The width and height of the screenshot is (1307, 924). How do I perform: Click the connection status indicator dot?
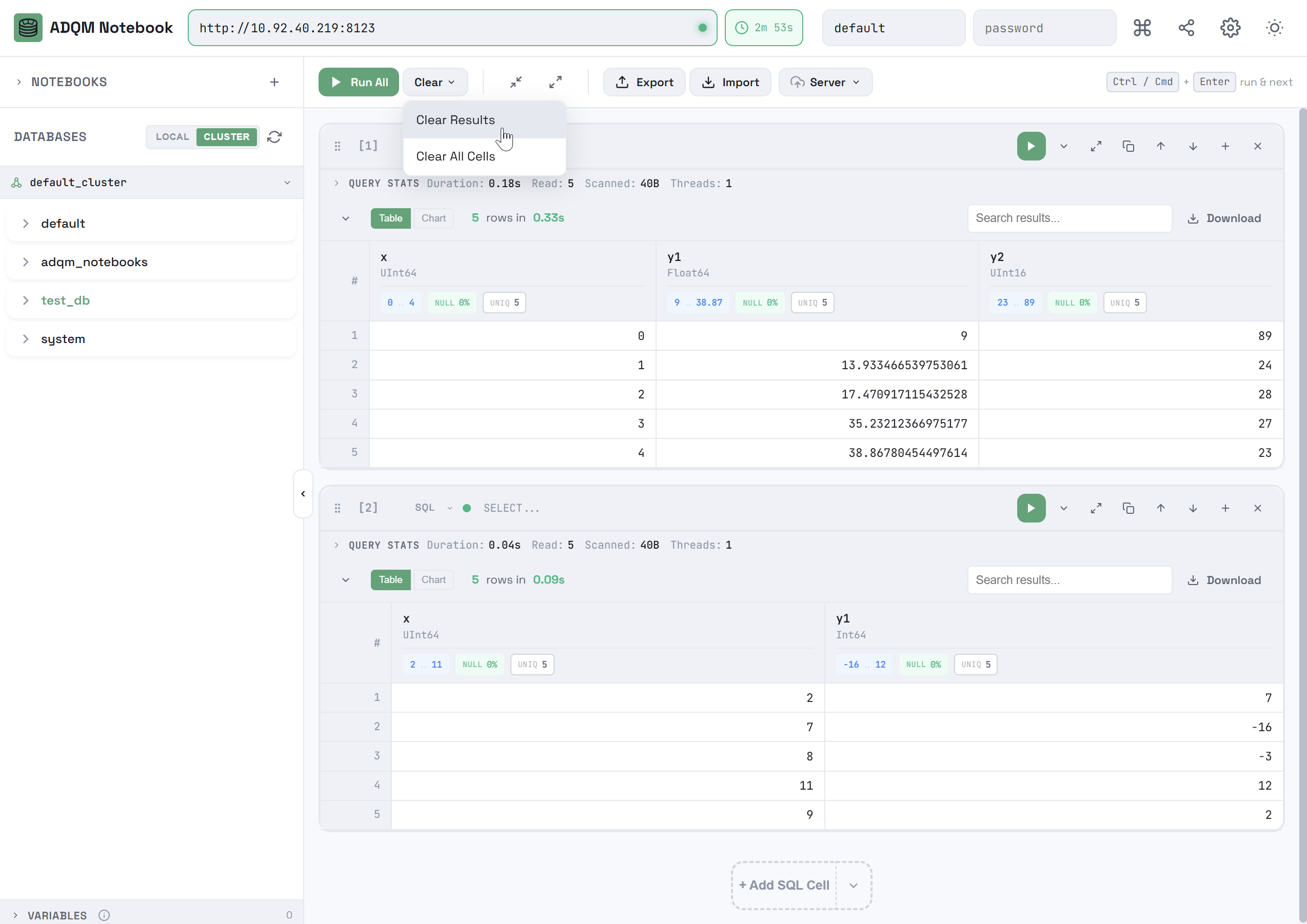point(702,27)
